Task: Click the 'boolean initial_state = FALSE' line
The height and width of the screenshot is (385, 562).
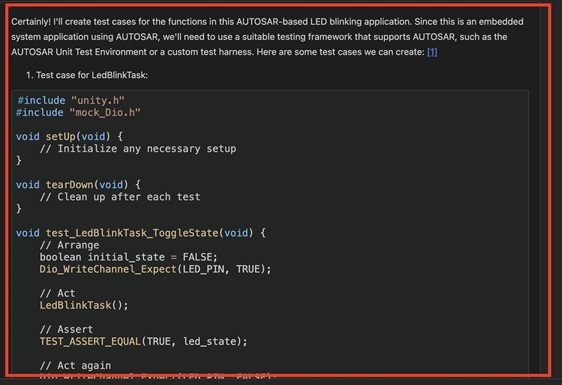Action: [128, 257]
